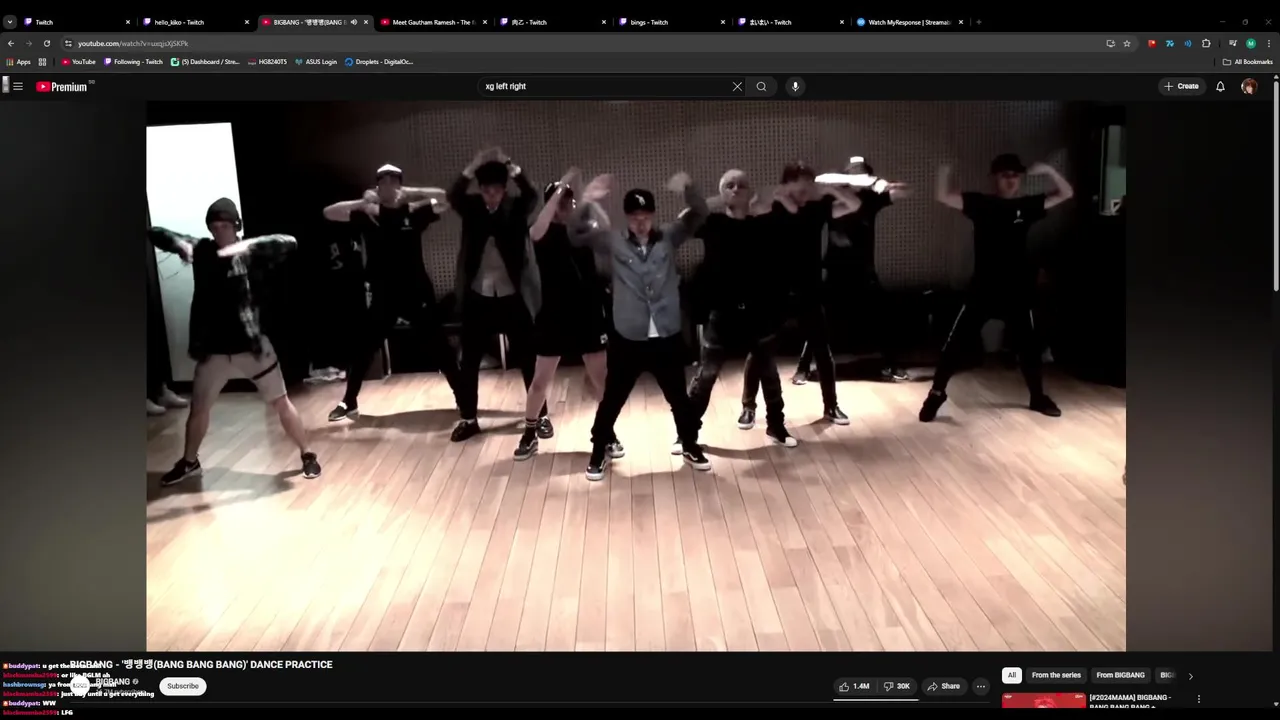Switch to 'まいまい - Twitch' tab
The width and height of the screenshot is (1280, 720).
point(788,21)
